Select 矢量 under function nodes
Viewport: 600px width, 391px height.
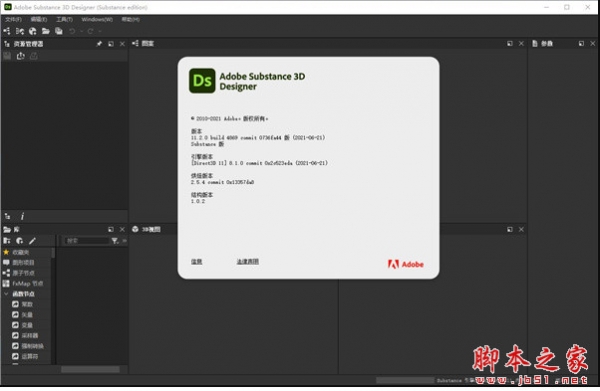click(x=27, y=315)
